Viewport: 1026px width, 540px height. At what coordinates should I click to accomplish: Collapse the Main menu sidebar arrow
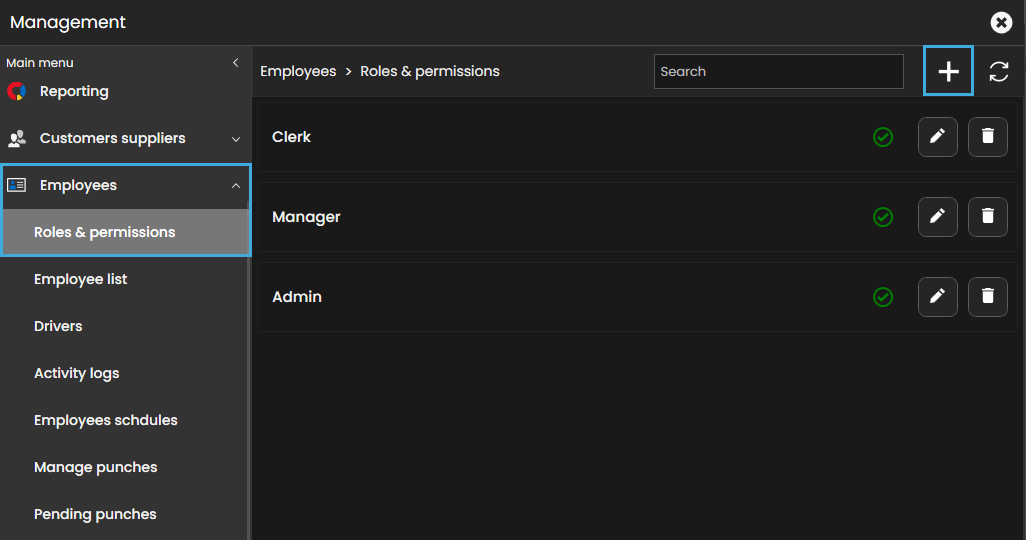point(236,62)
